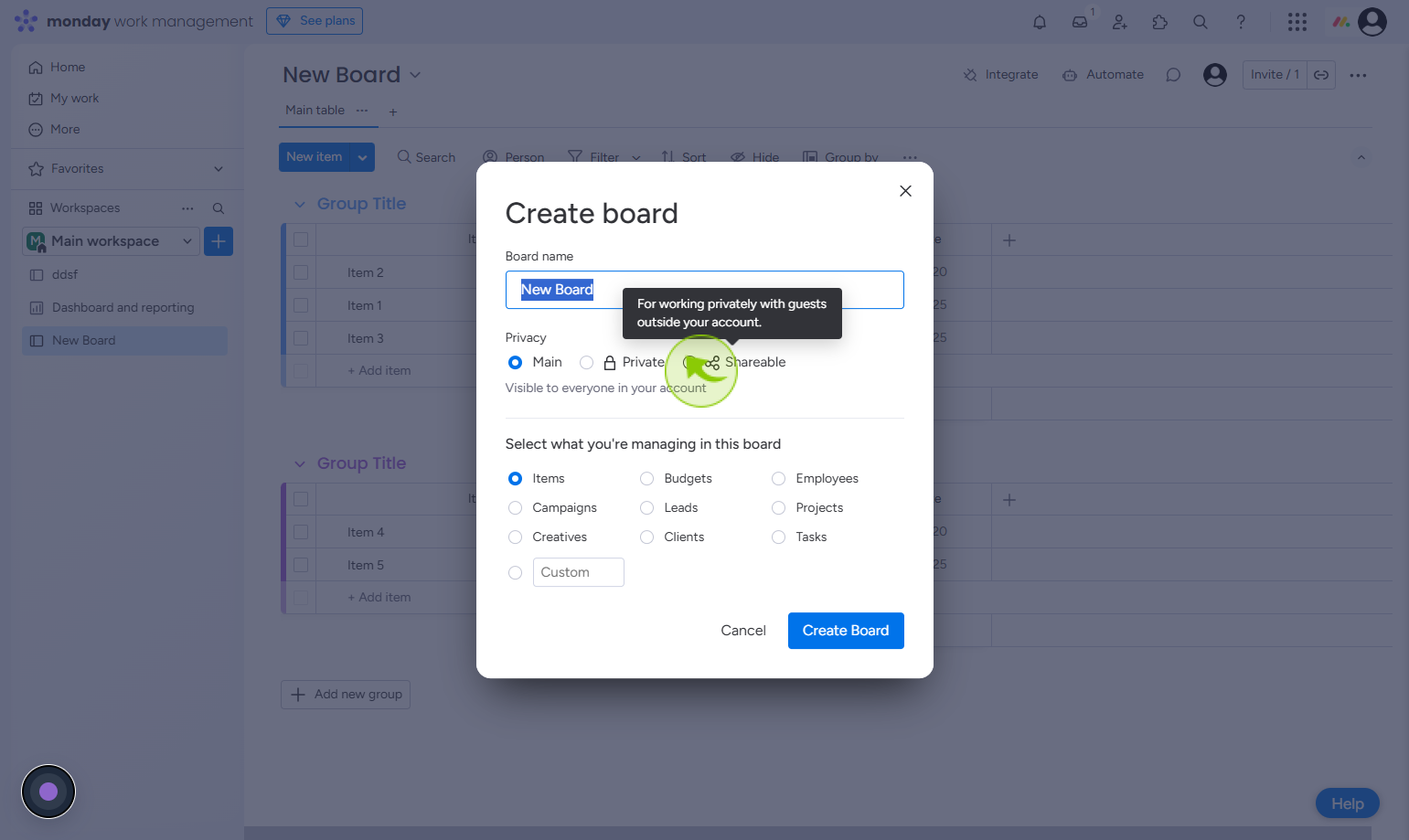This screenshot has width=1409, height=840.
Task: Click the Workspaces three-dot menu
Action: pyautogui.click(x=187, y=208)
